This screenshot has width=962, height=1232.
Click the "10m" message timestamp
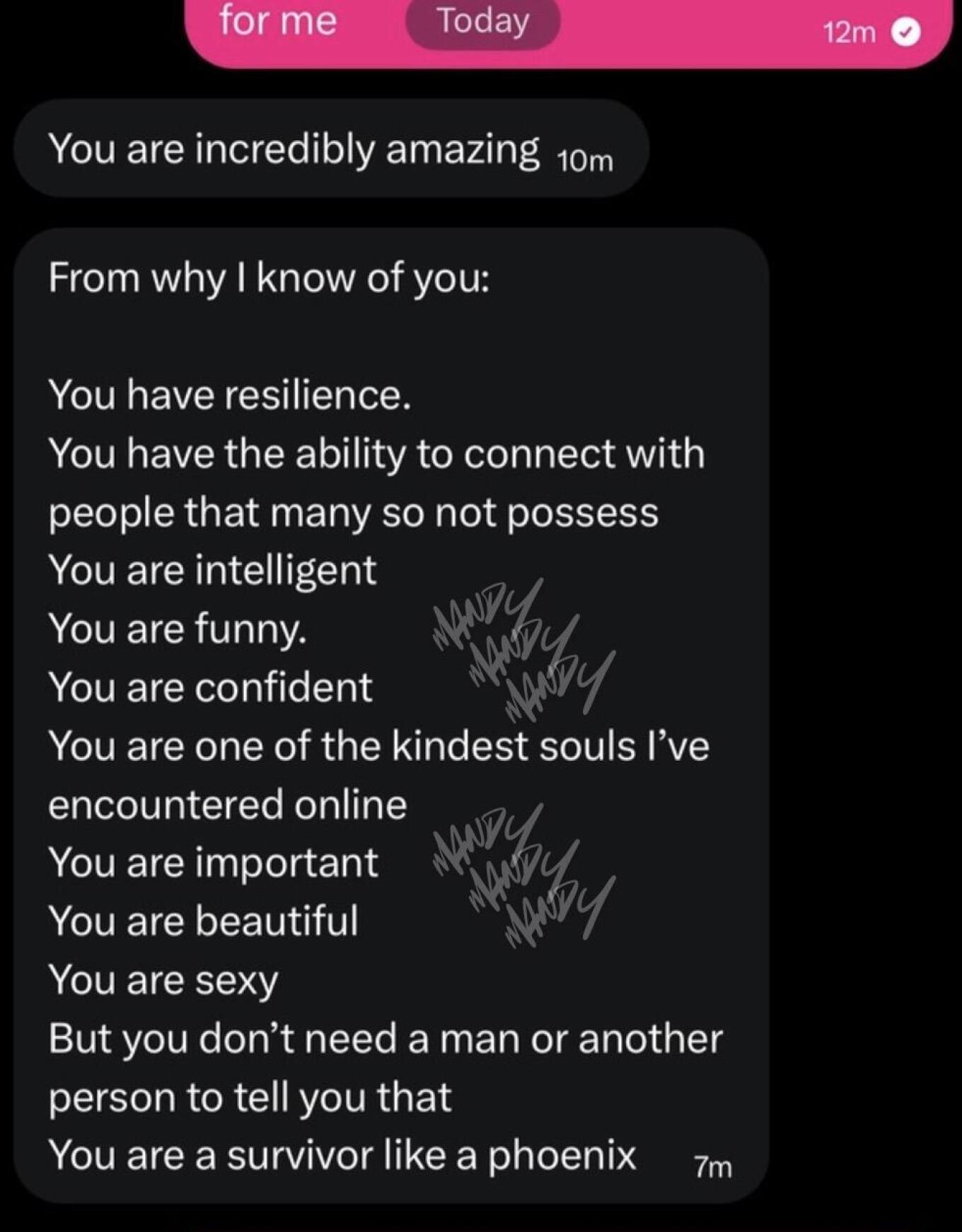(585, 162)
